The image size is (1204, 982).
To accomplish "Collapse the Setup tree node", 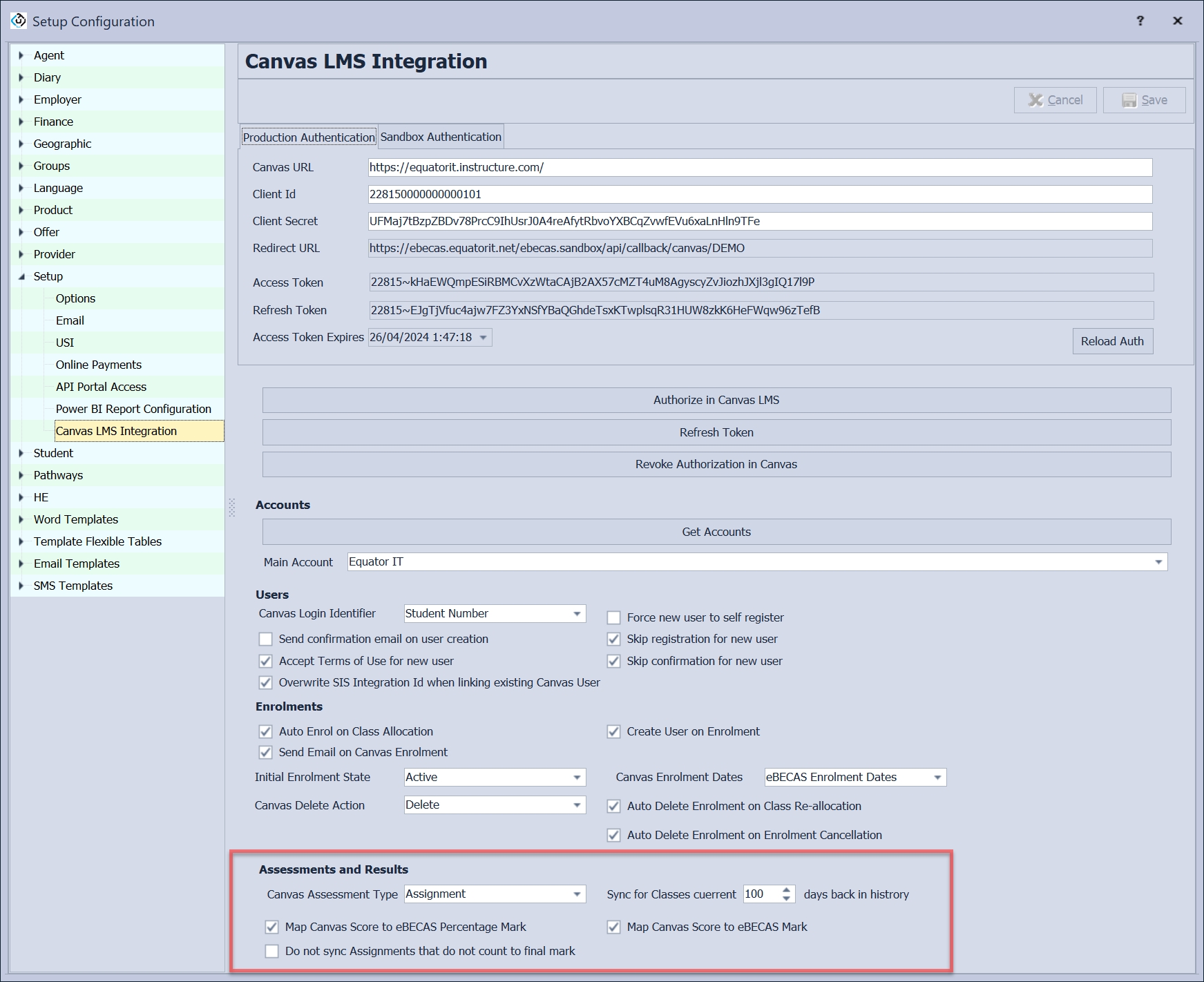I will pyautogui.click(x=21, y=276).
